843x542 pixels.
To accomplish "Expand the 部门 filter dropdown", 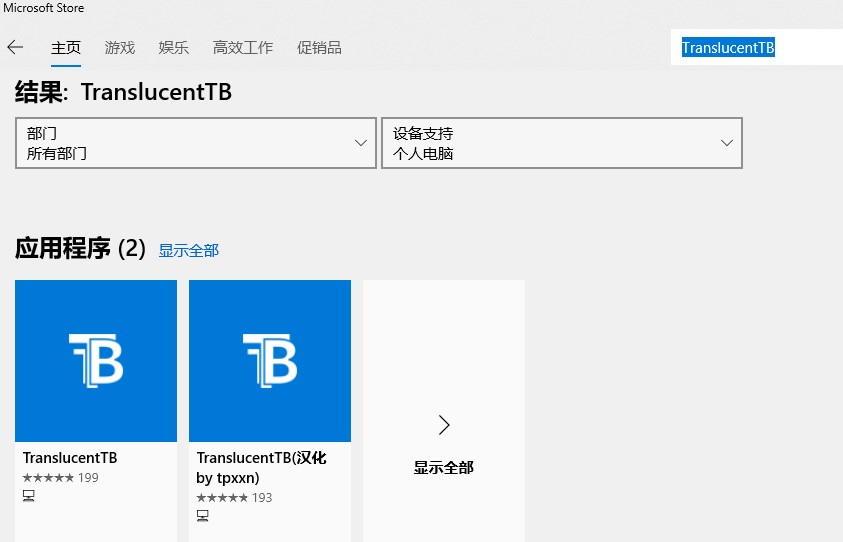I will (x=196, y=143).
